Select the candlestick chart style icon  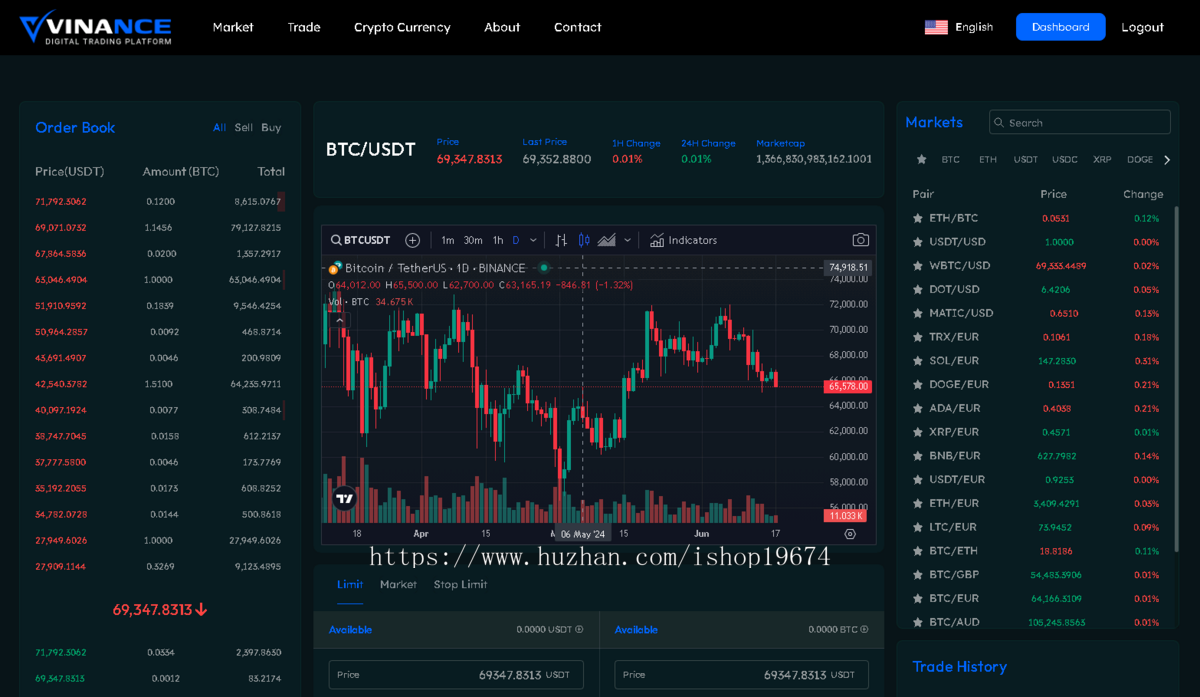click(x=584, y=240)
